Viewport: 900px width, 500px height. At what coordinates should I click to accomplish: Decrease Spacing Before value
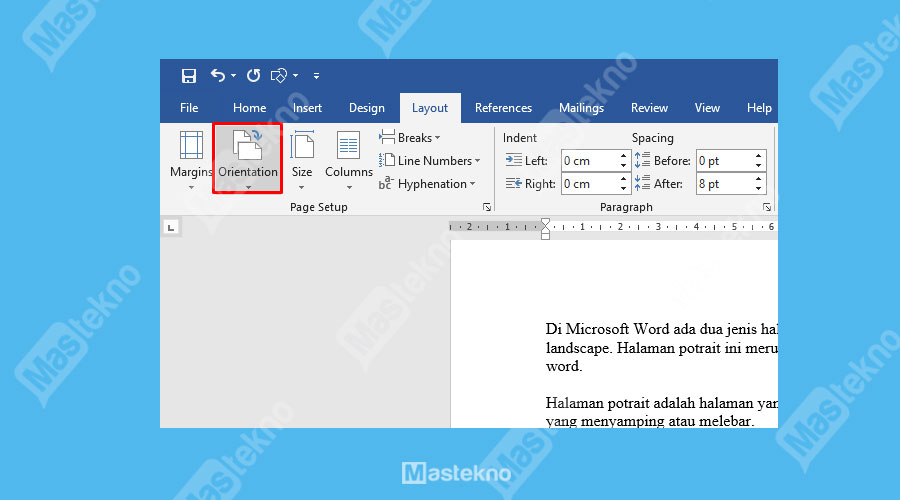[x=758, y=166]
